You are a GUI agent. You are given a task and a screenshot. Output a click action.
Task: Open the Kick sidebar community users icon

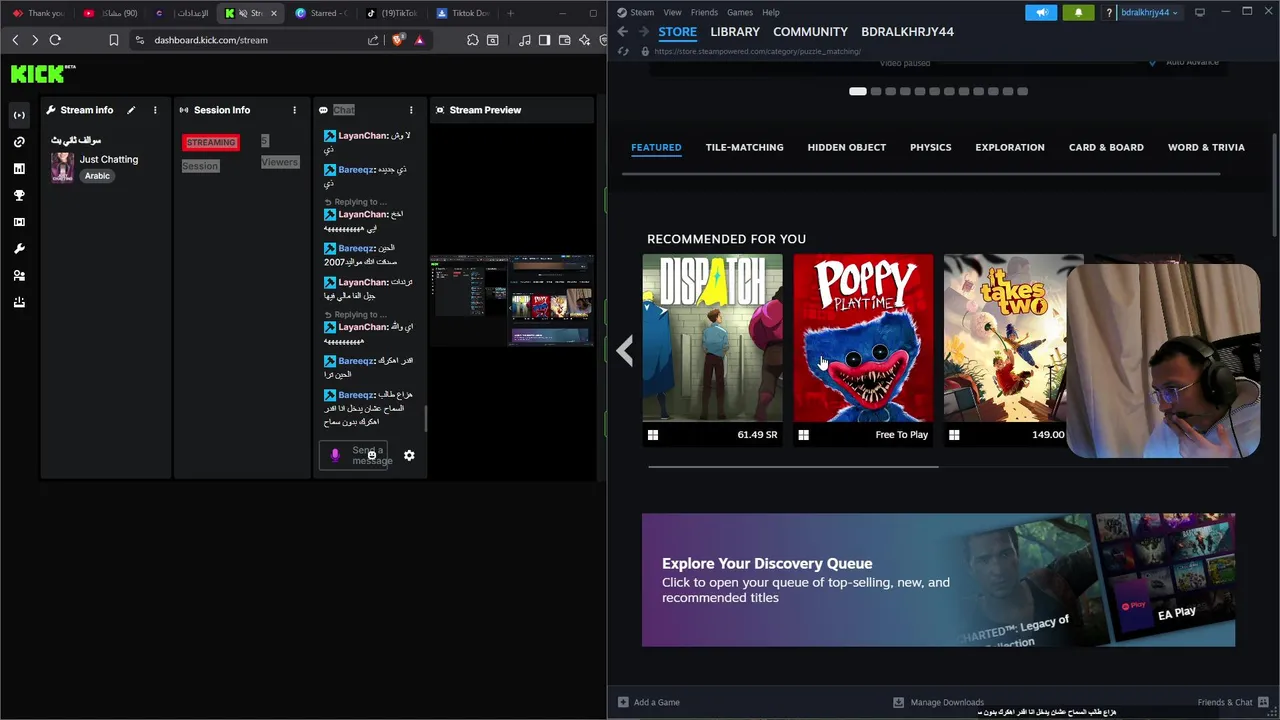click(19, 276)
